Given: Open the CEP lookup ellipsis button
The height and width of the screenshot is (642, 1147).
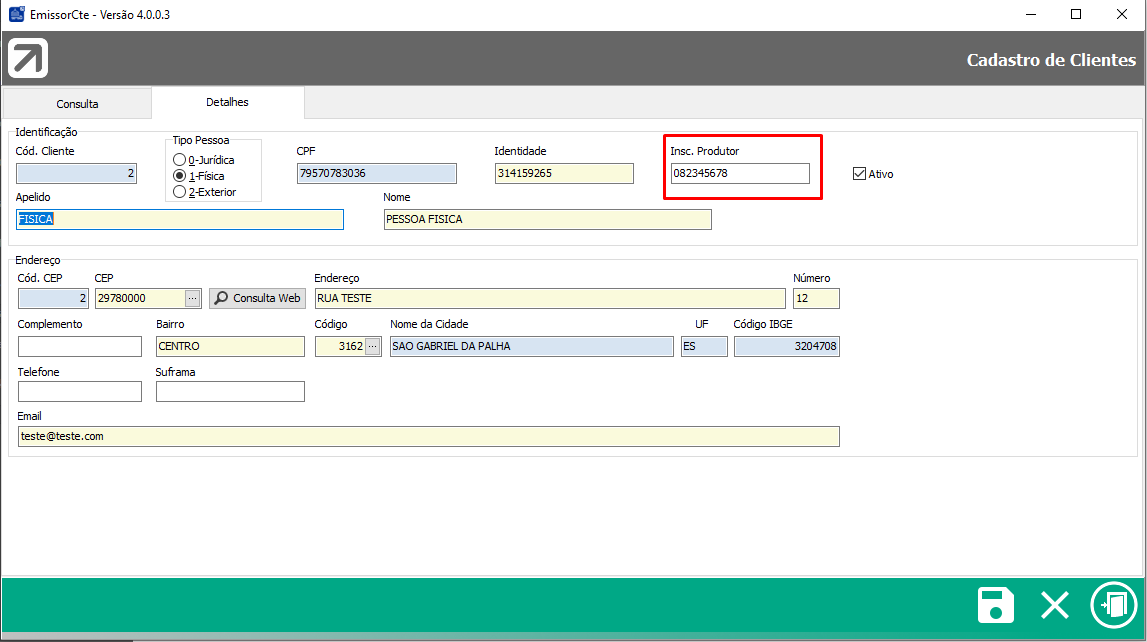Looking at the screenshot, I should pyautogui.click(x=192, y=298).
